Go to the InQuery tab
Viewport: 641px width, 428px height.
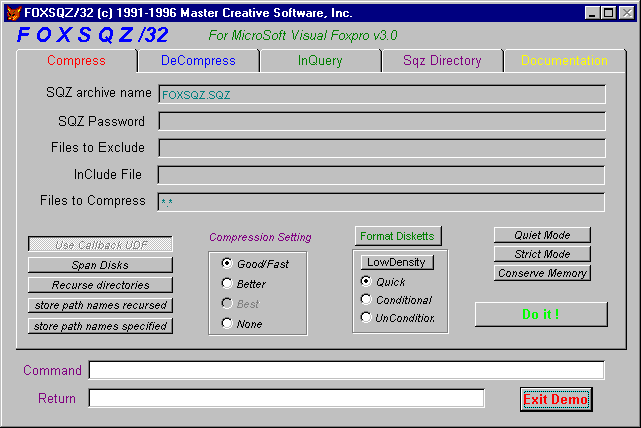(x=320, y=61)
